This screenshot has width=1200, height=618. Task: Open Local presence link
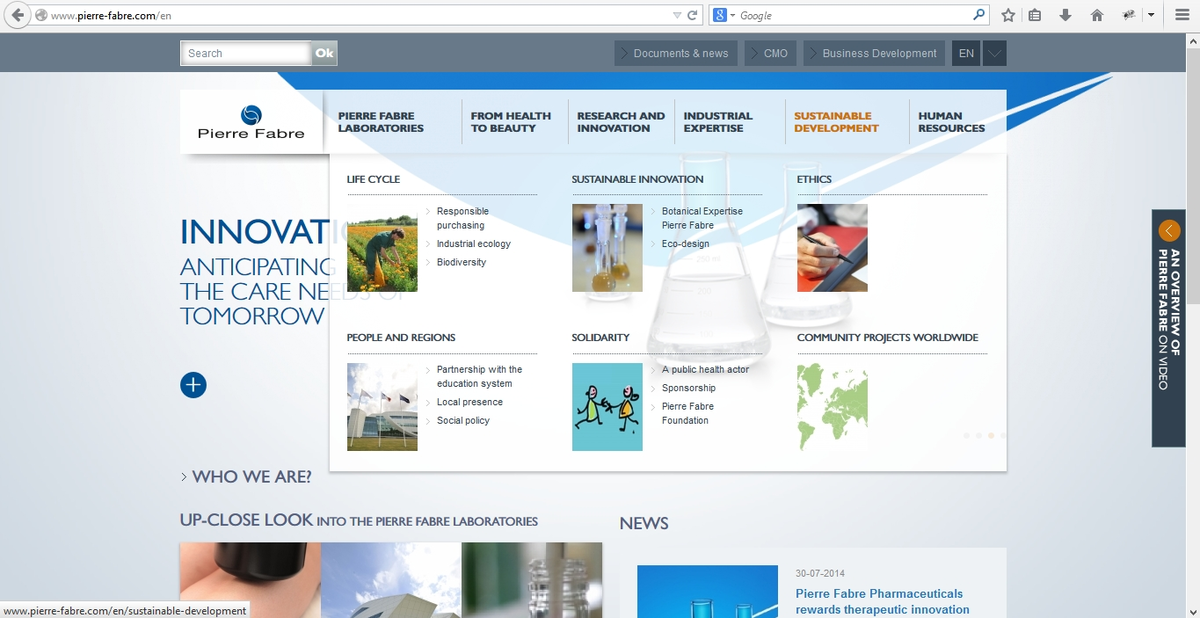coord(469,402)
